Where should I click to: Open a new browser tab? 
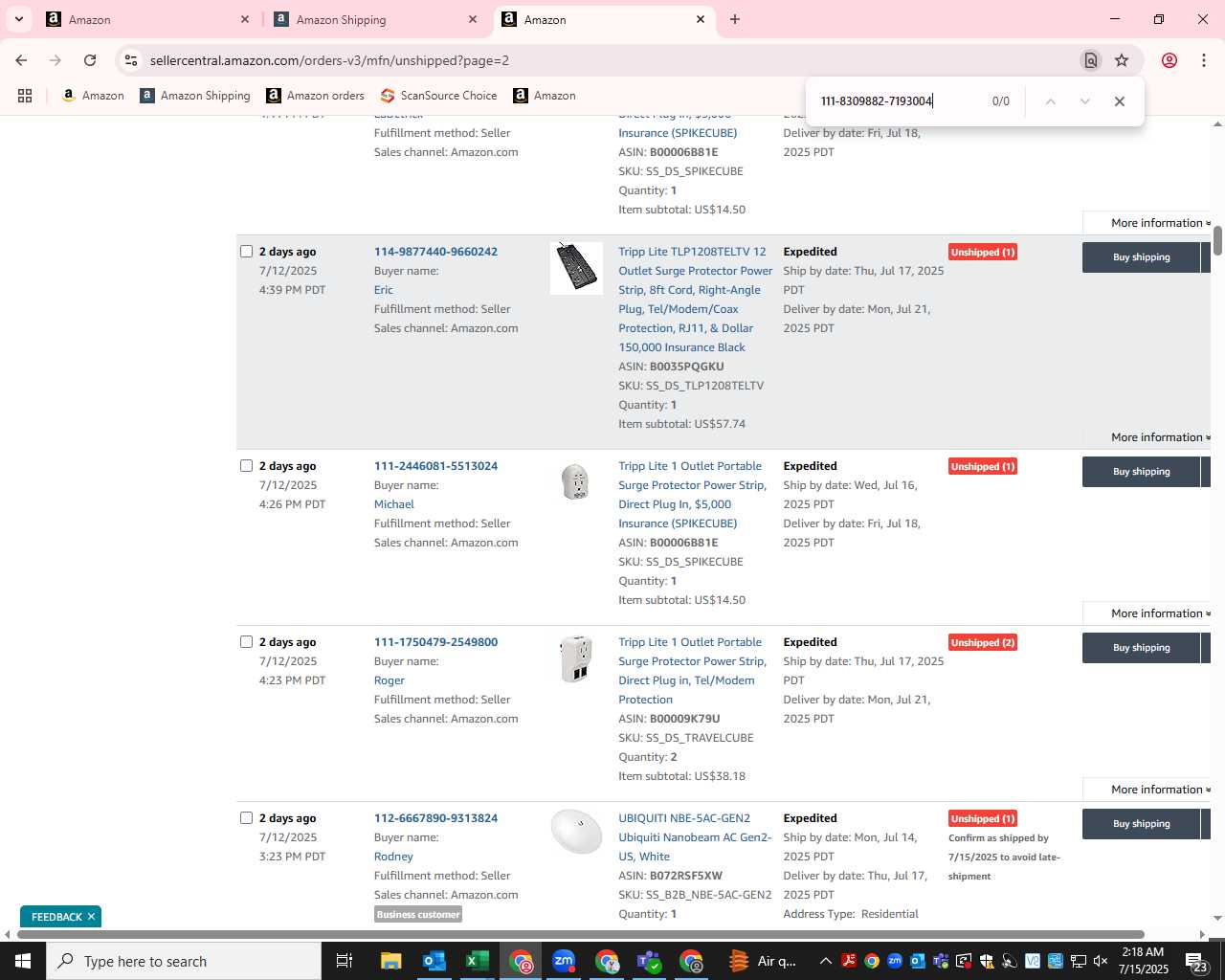[x=735, y=19]
